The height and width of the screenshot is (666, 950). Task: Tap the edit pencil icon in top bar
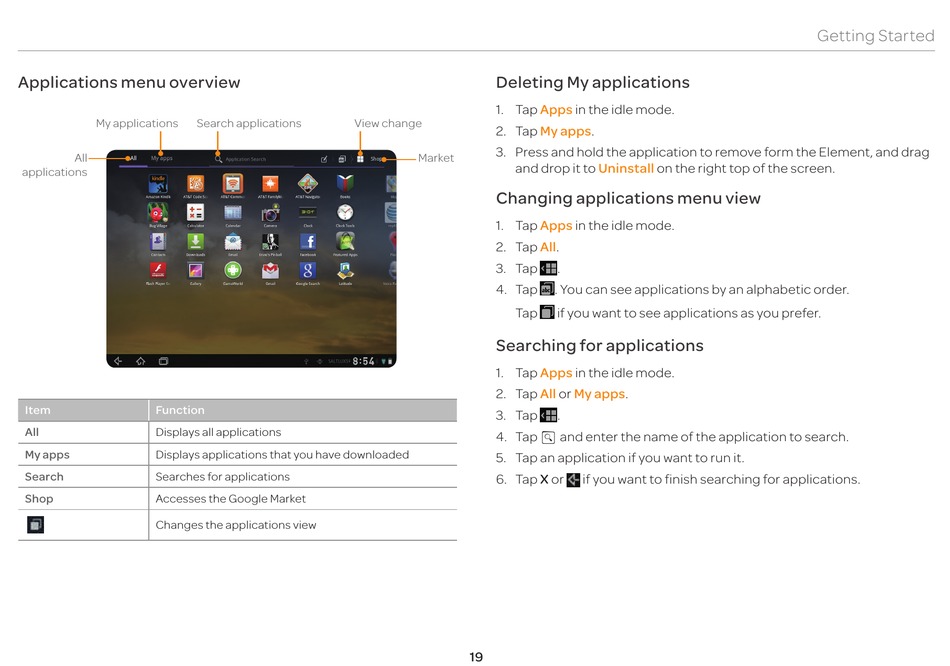[324, 159]
